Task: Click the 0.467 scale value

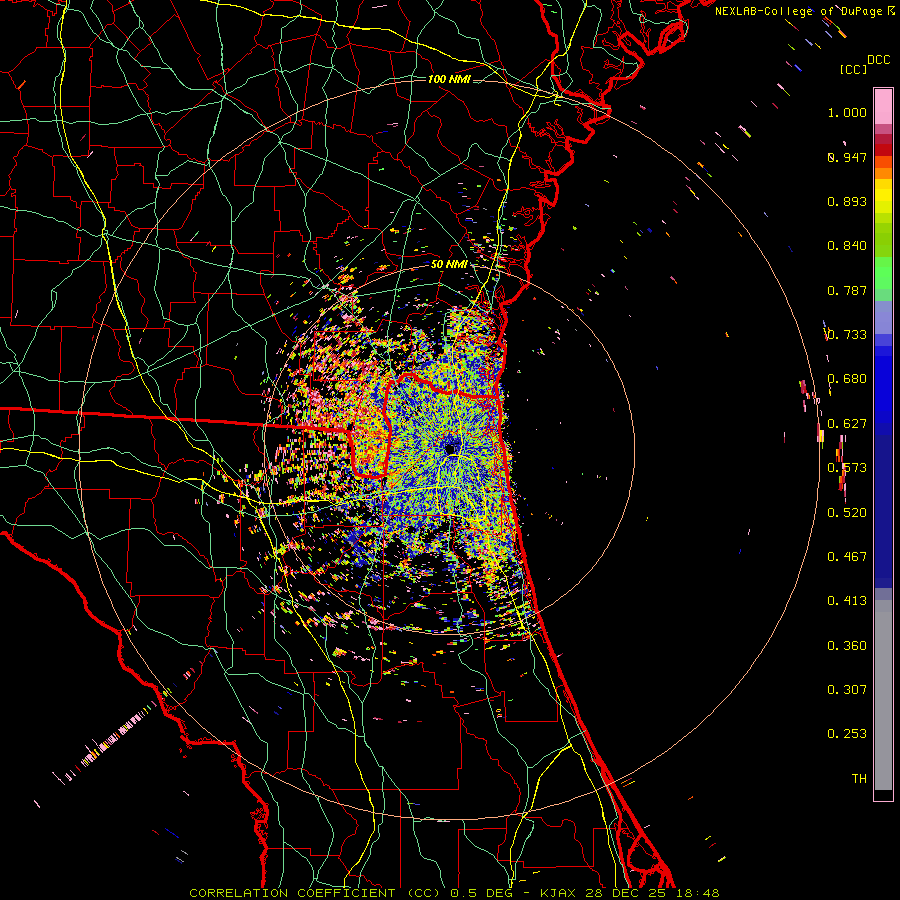Action: (x=847, y=557)
